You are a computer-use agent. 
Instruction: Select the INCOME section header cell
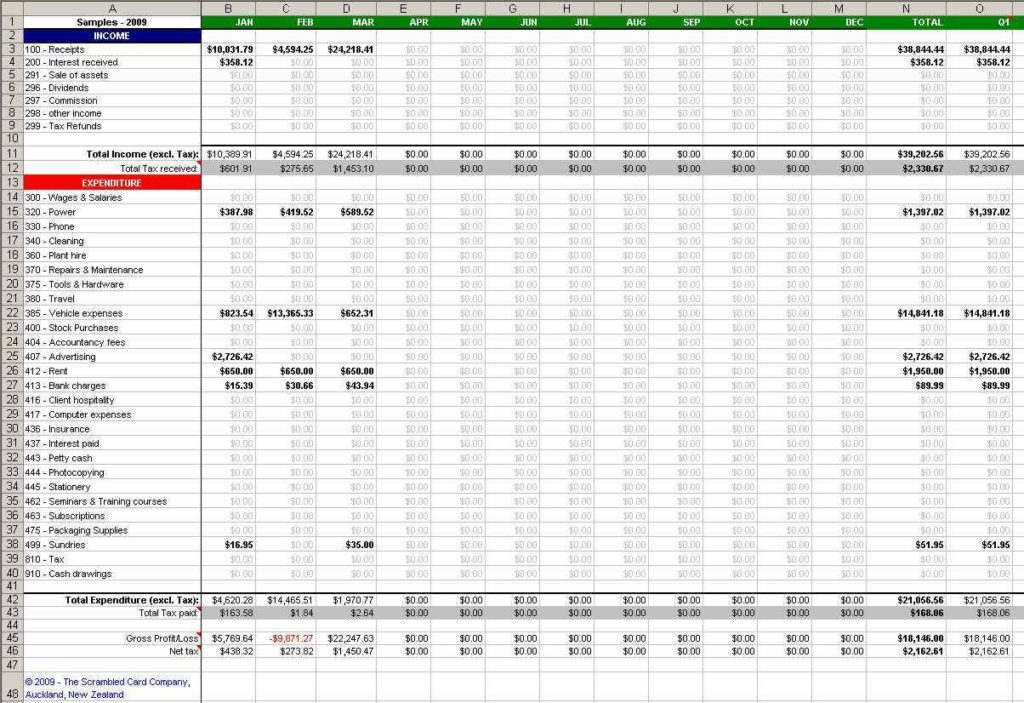click(x=112, y=34)
